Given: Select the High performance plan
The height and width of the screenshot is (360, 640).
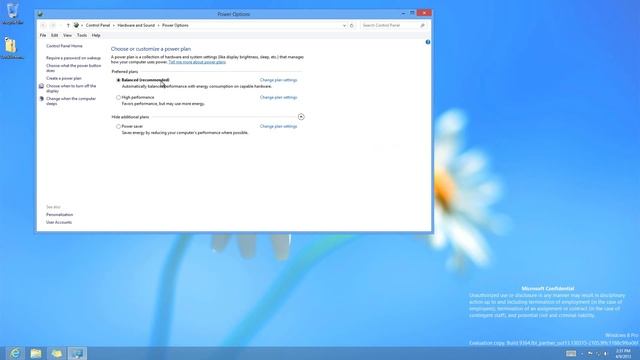Looking at the screenshot, I should pyautogui.click(x=118, y=98).
